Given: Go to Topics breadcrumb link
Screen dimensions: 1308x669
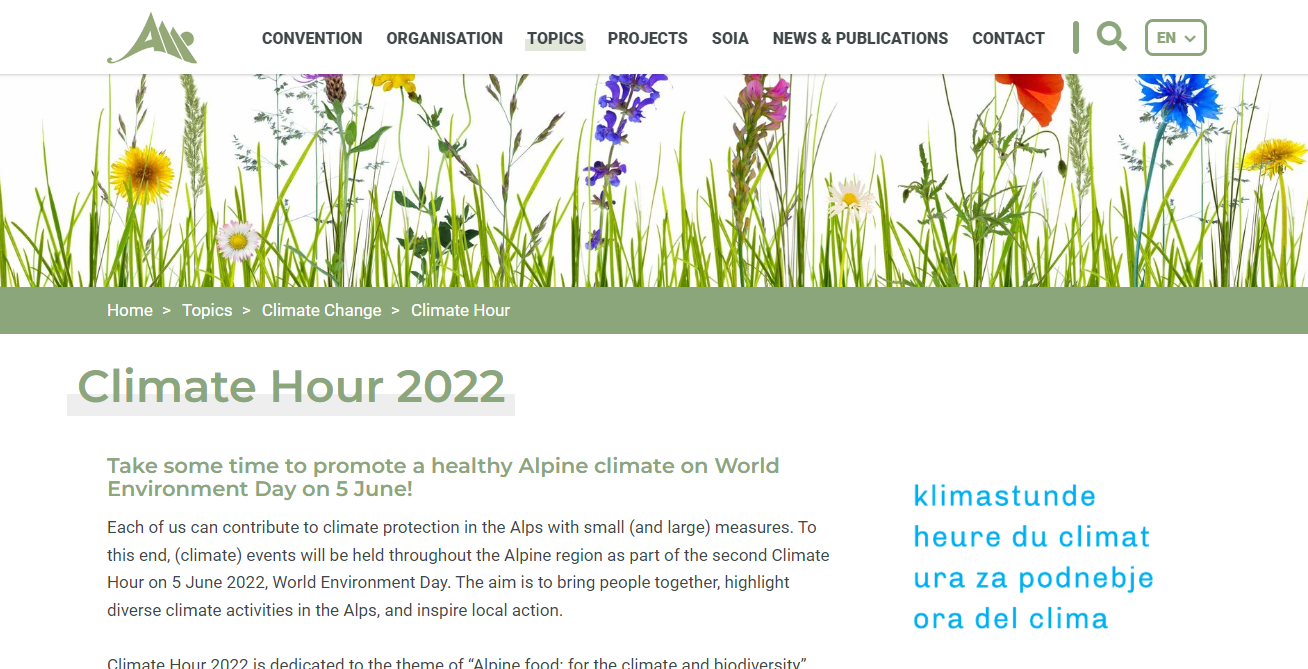Looking at the screenshot, I should click(207, 310).
